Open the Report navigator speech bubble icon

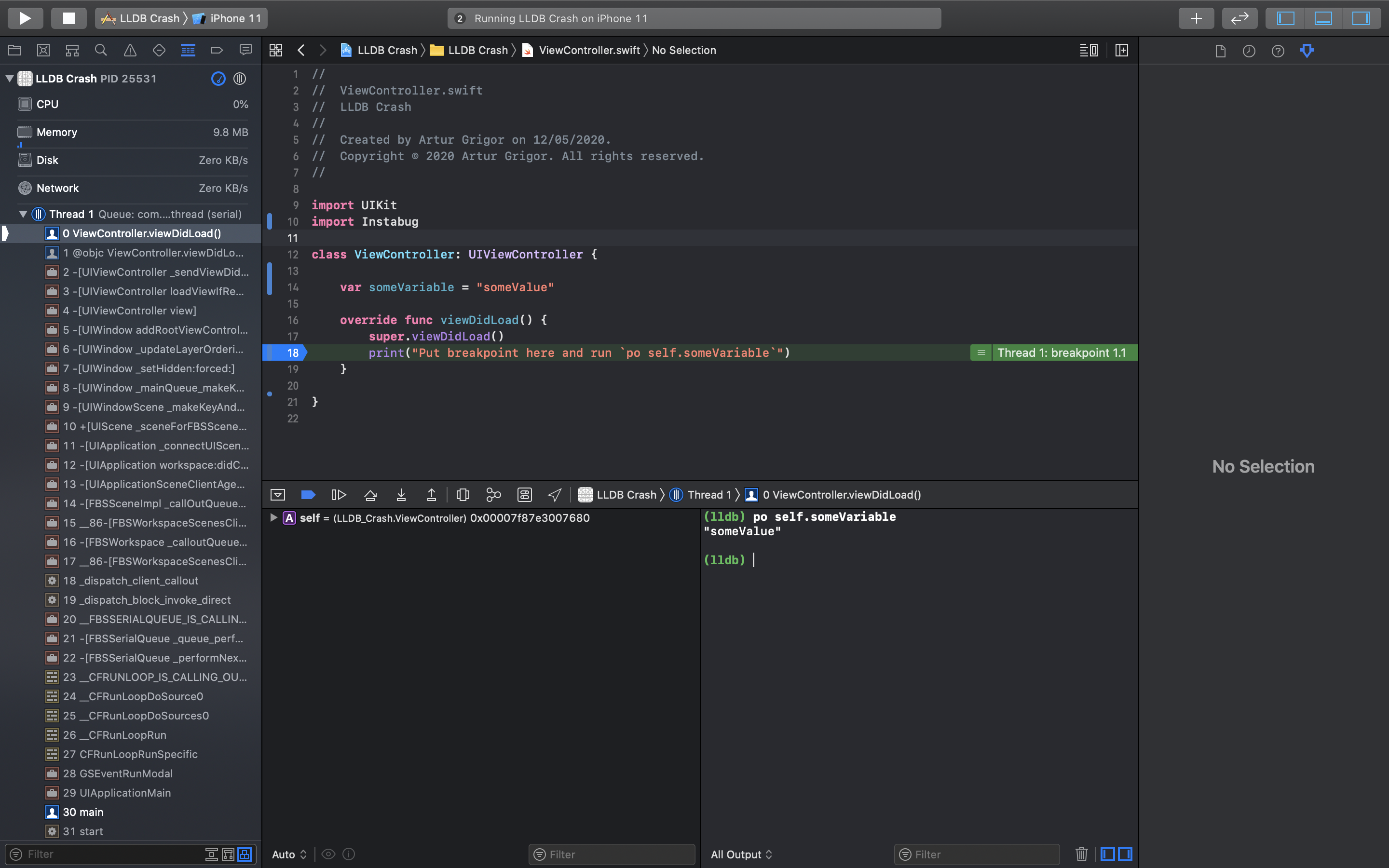click(245, 50)
